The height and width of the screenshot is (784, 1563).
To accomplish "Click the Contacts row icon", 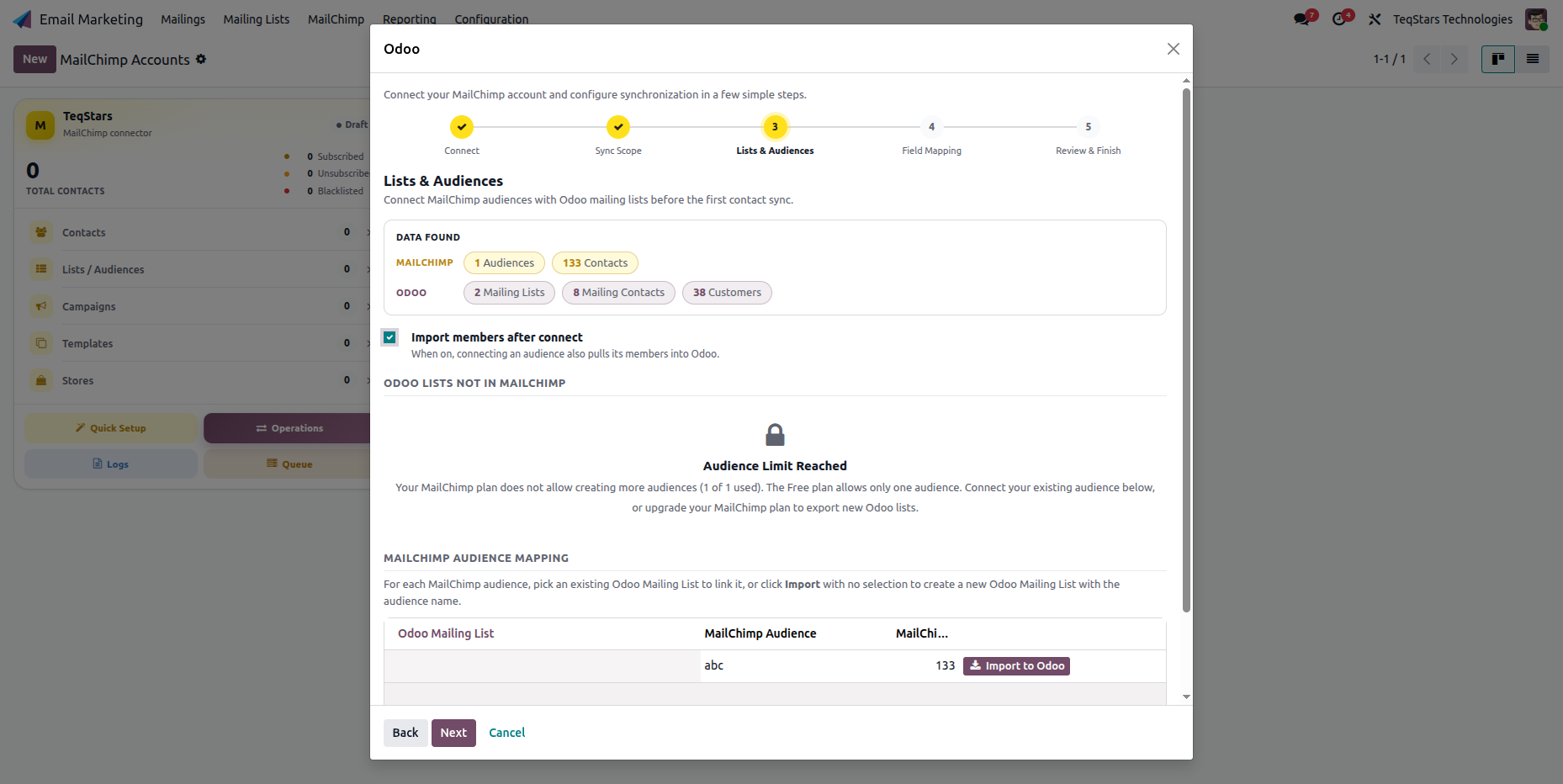I will pos(41,232).
